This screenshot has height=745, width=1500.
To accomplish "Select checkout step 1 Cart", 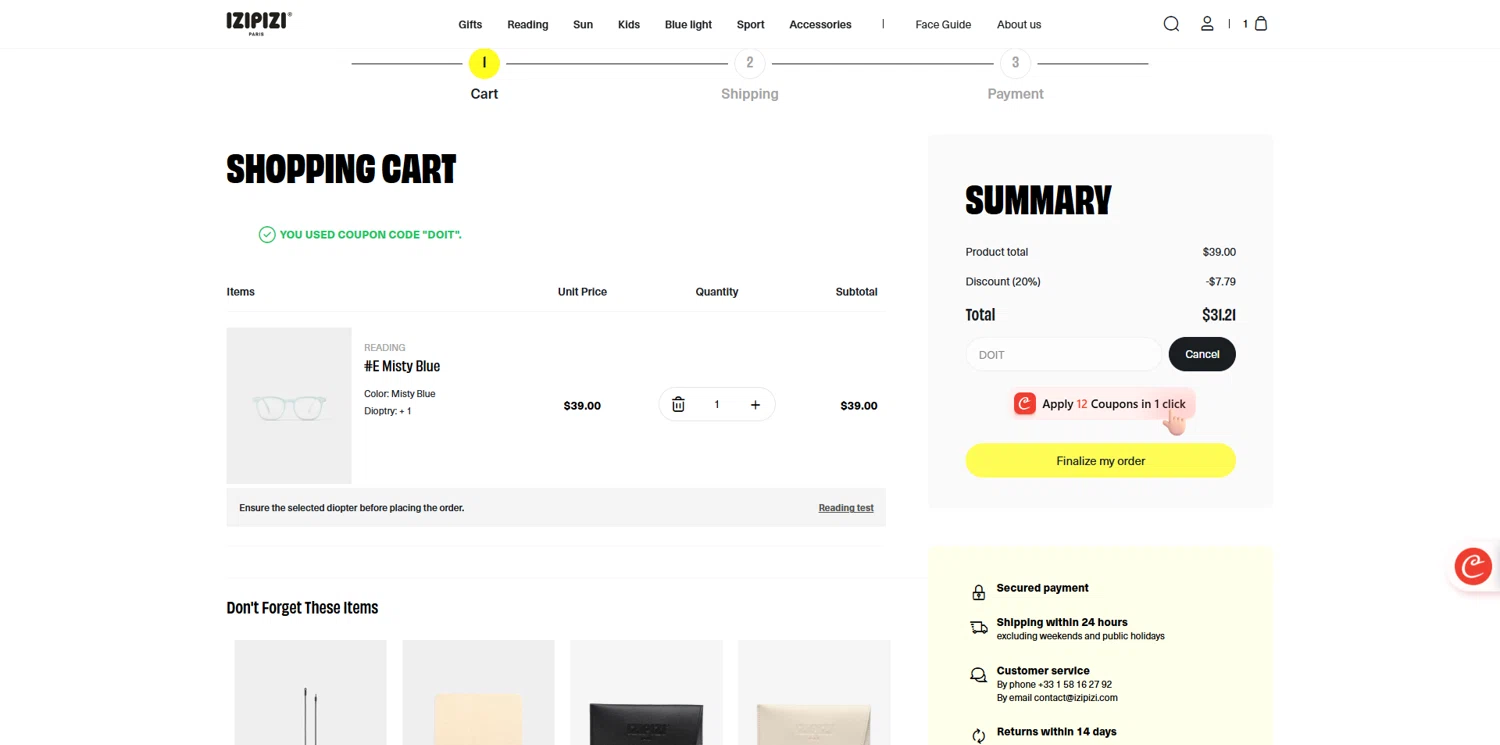I will pos(484,63).
